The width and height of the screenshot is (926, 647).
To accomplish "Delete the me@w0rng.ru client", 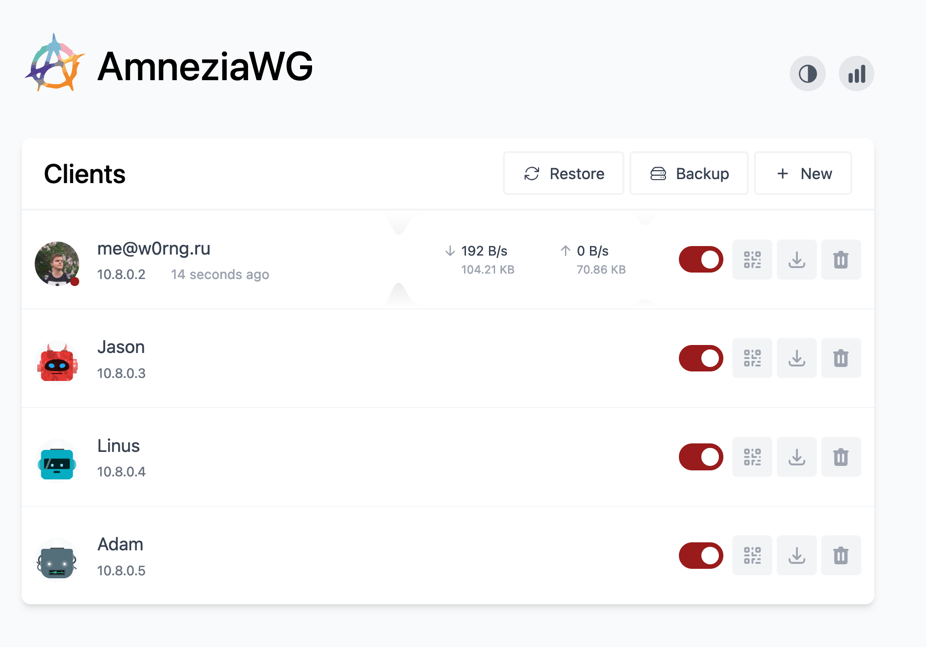I will [841, 260].
